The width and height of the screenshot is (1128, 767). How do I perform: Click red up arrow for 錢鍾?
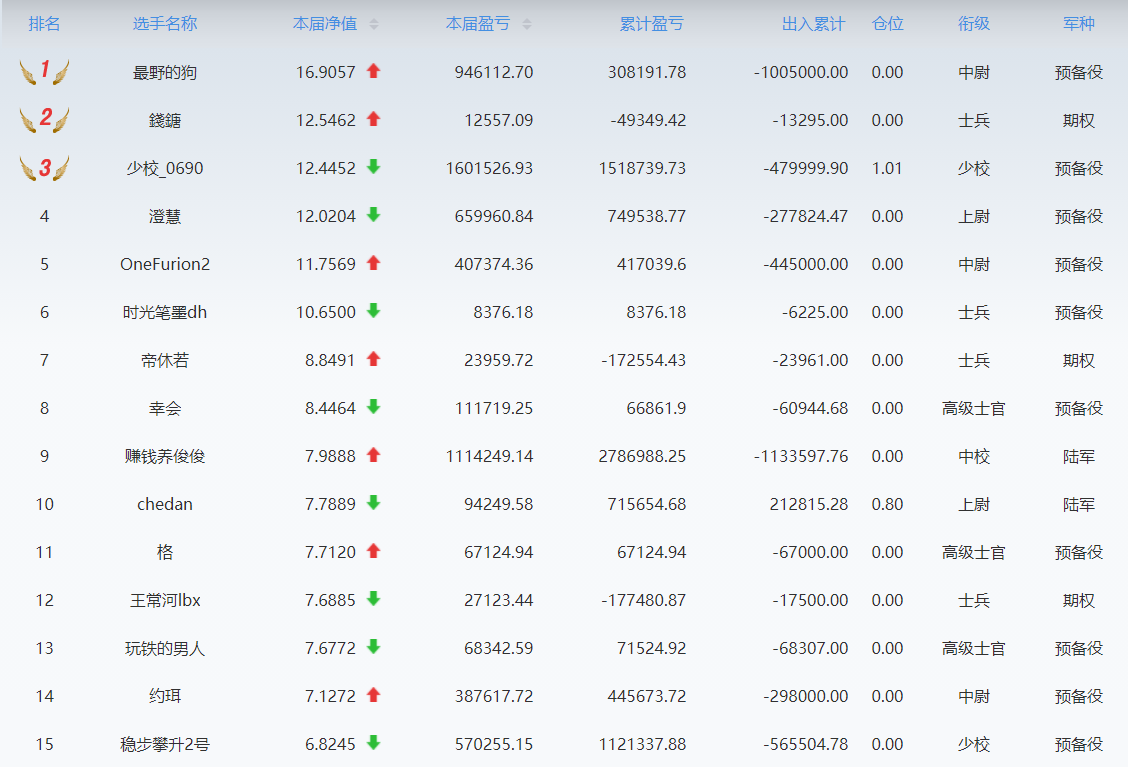(x=373, y=119)
